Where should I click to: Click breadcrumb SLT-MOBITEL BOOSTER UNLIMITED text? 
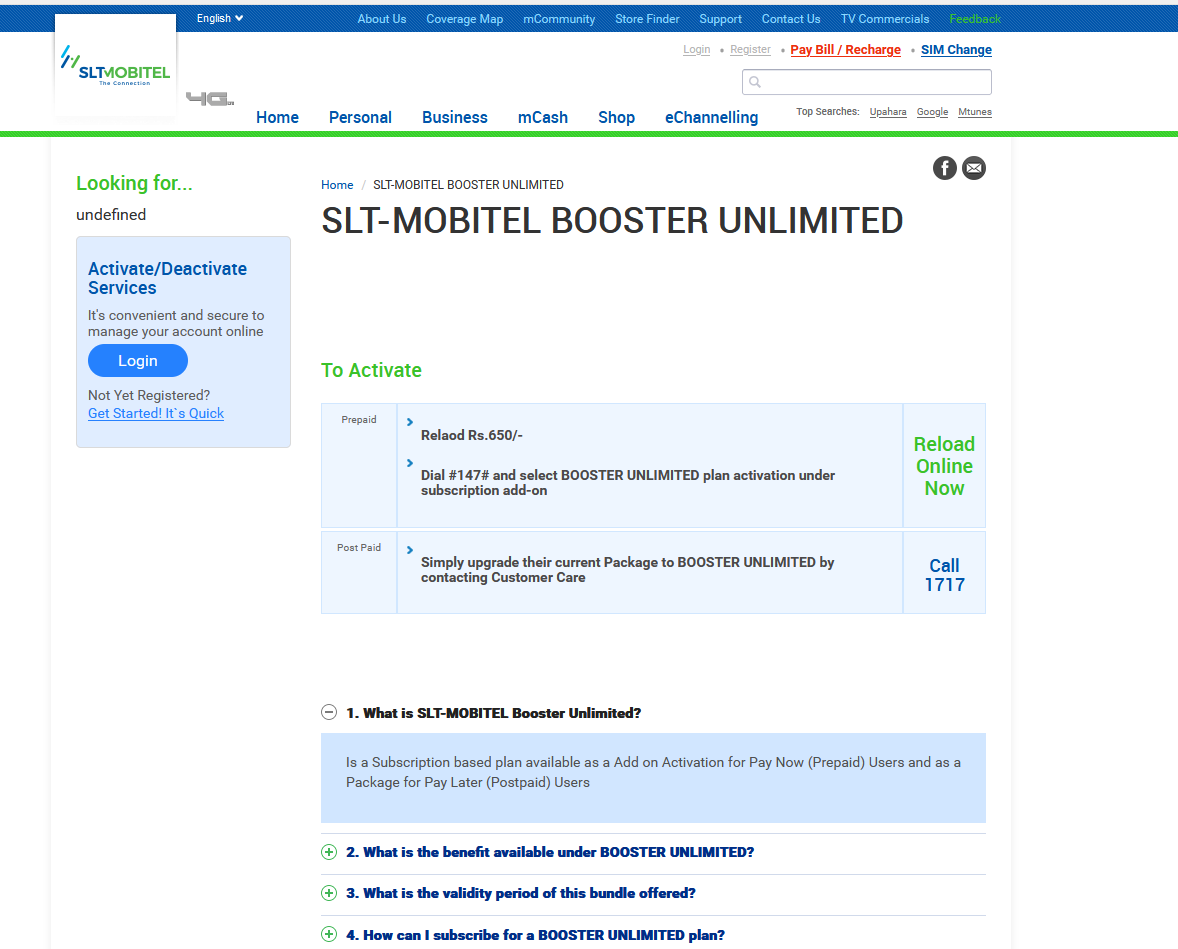click(468, 185)
